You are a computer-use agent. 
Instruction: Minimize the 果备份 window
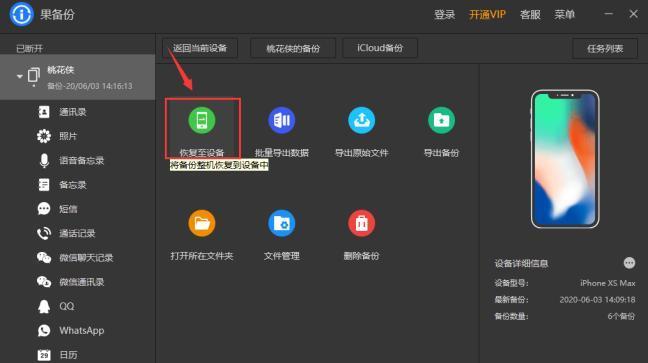pos(608,14)
